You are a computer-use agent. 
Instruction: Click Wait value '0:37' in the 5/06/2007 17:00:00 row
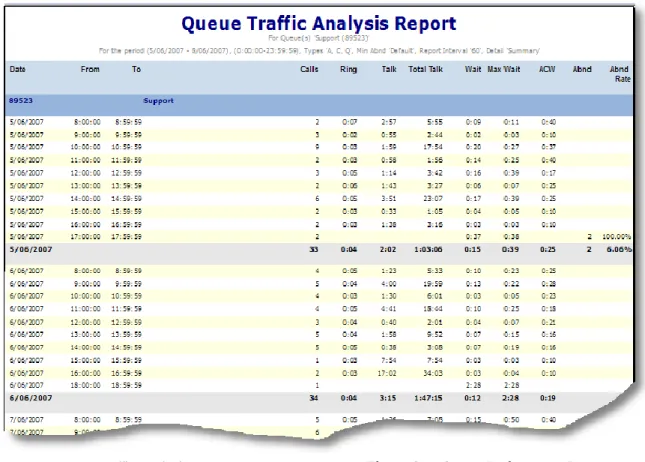pyautogui.click(x=473, y=237)
